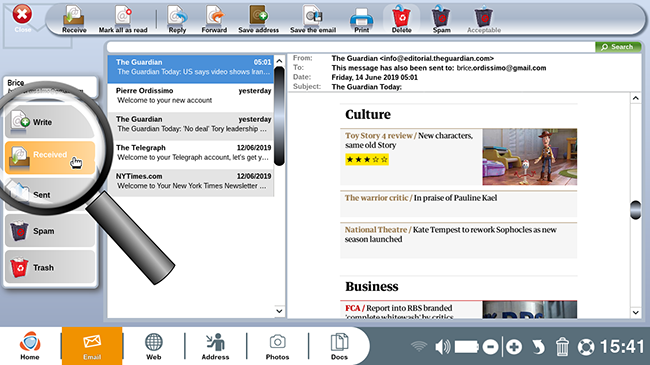
Task: Mark the email as Spam in toolbar
Action: coord(441,19)
